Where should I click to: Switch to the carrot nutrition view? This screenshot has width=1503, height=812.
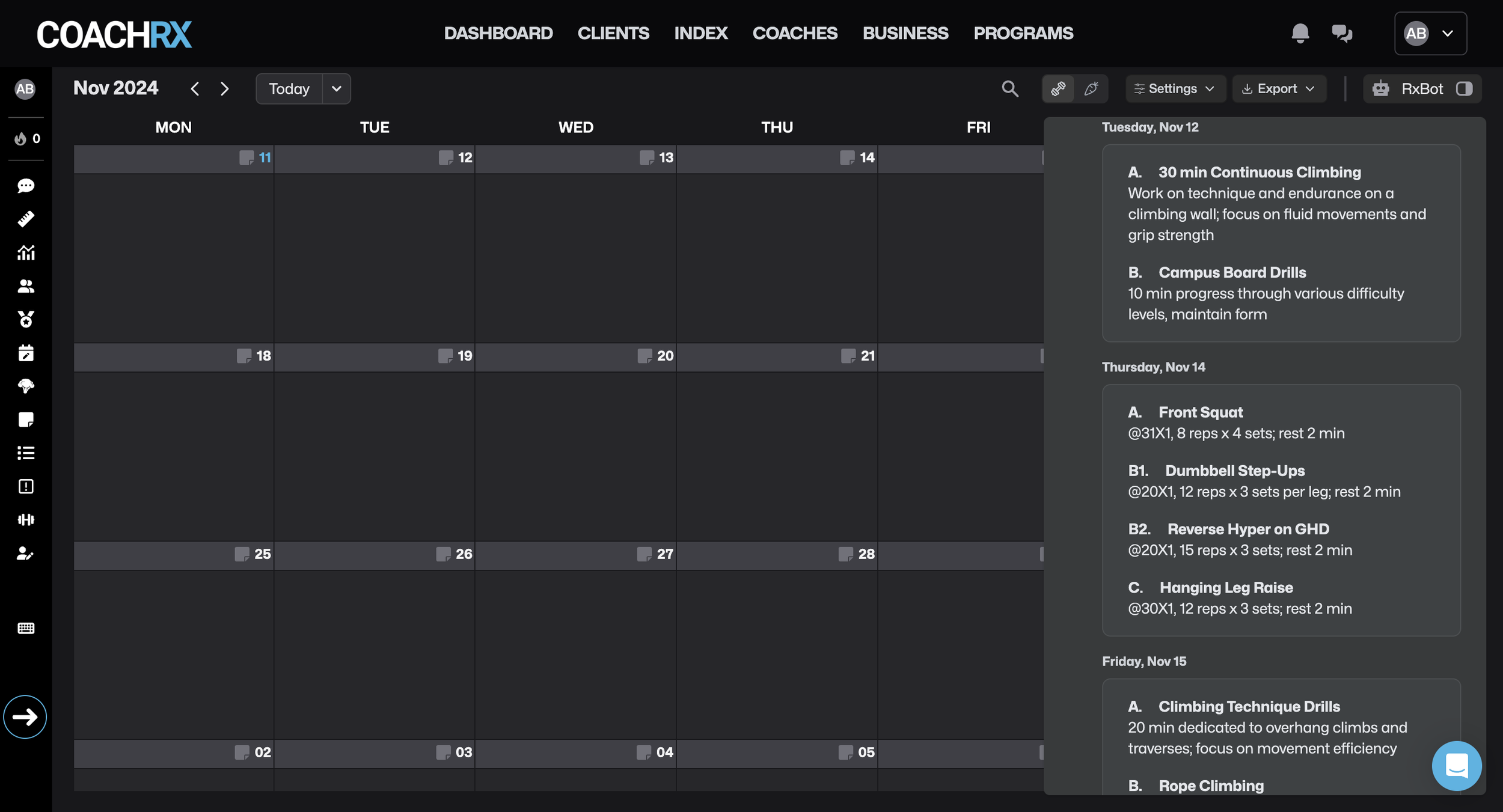pyautogui.click(x=1091, y=89)
